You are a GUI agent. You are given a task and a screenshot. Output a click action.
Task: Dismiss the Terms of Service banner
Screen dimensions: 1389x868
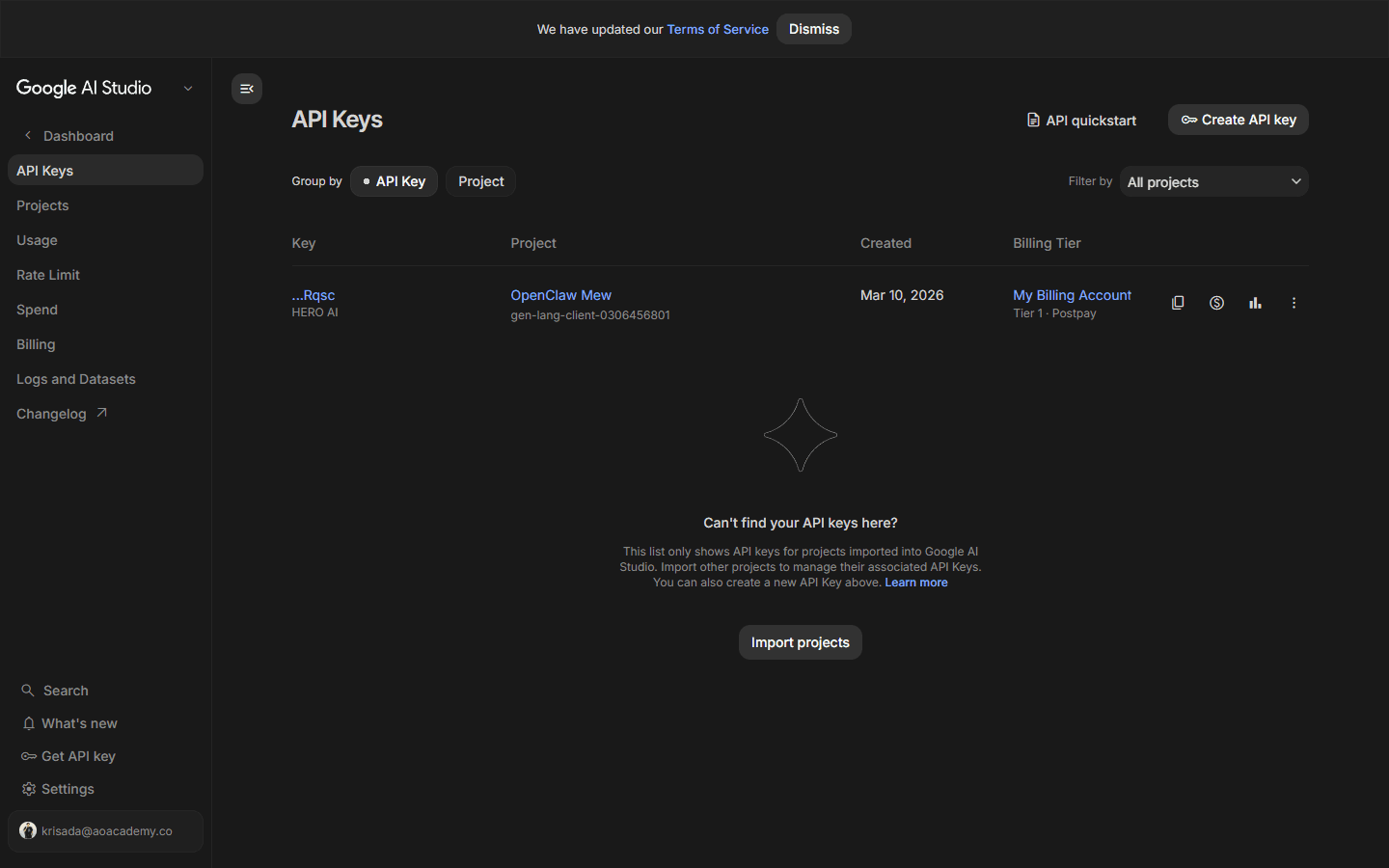point(814,29)
